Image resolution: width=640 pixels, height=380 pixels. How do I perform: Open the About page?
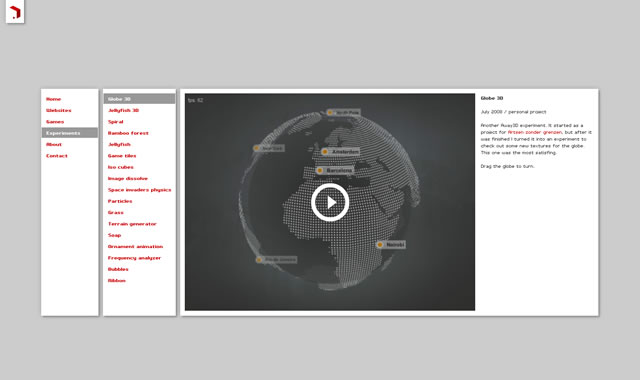(x=54, y=144)
